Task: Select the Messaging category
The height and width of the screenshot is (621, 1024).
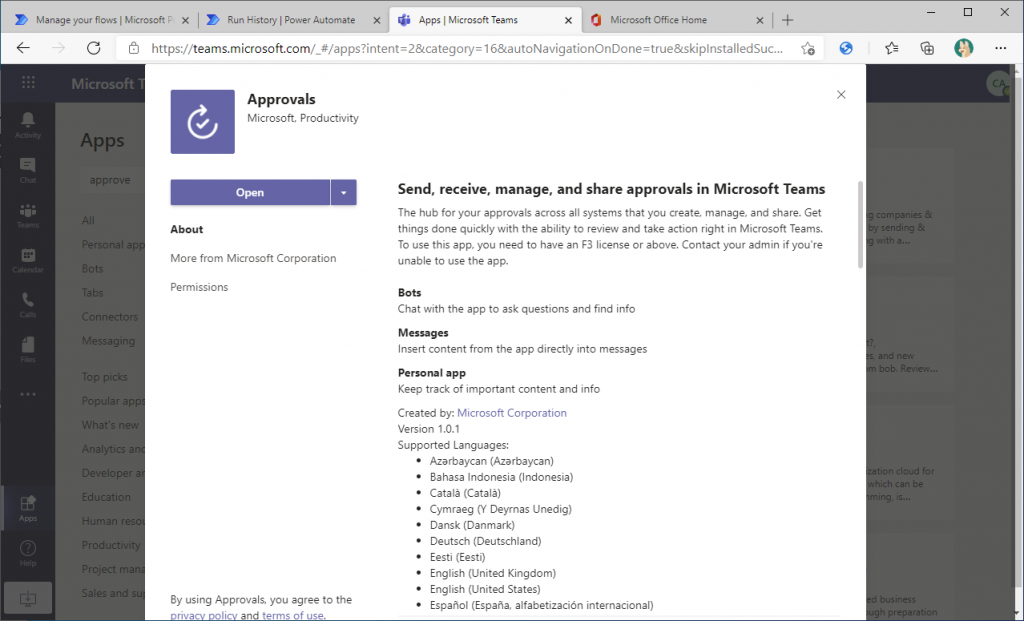Action: 108,341
